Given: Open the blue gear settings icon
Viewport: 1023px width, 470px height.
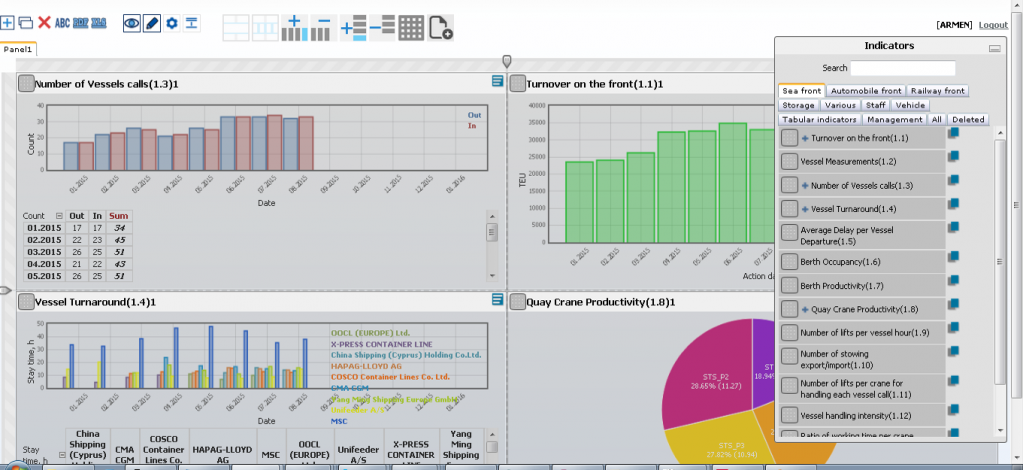Looking at the screenshot, I should pos(172,24).
